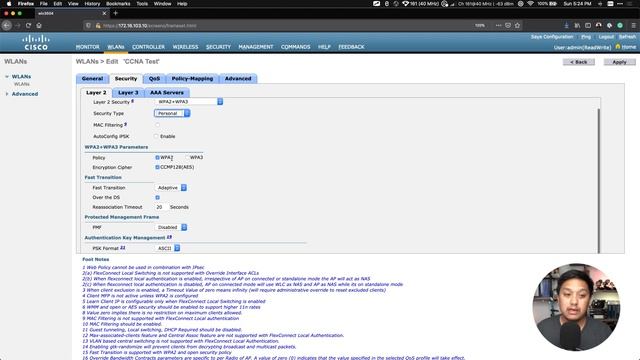Enable the WPA3 policy checkbox
Image resolution: width=640 pixels, height=360 pixels.
pyautogui.click(x=187, y=157)
